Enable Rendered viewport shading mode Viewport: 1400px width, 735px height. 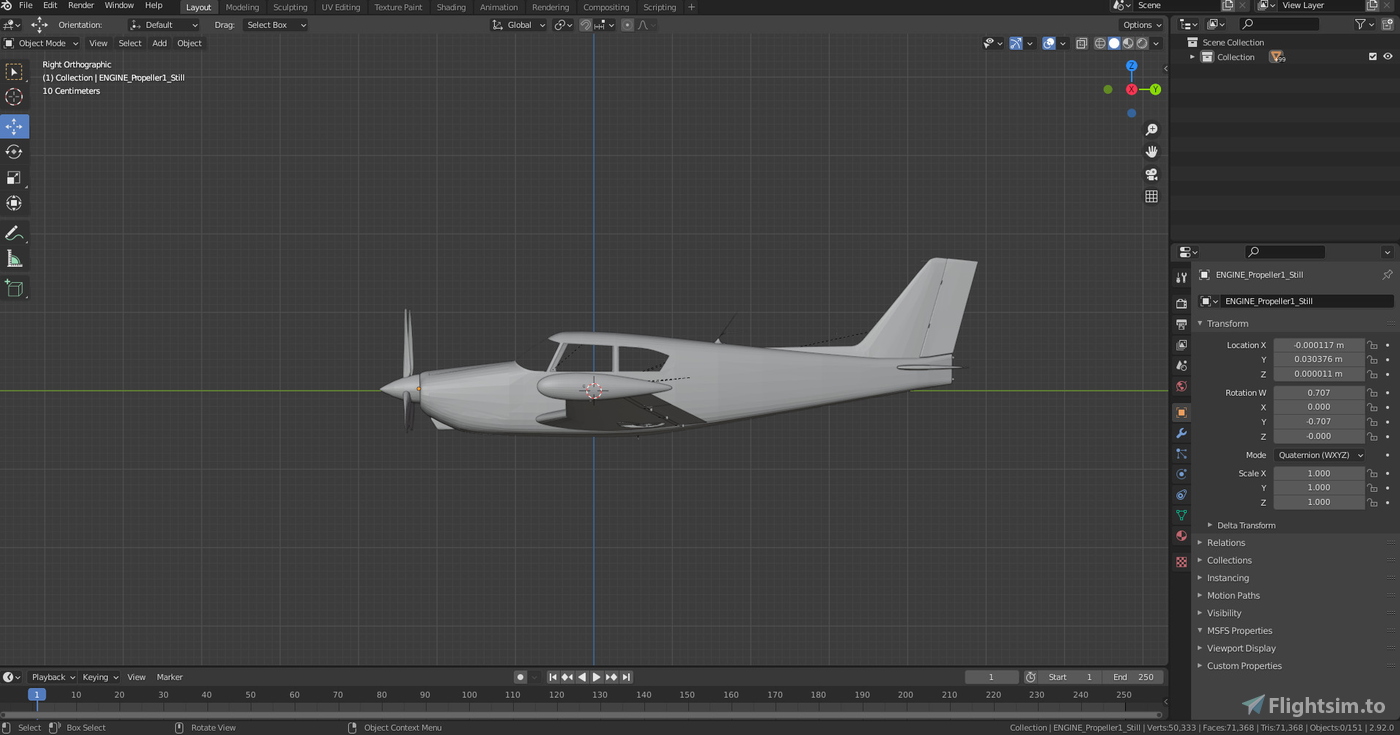(x=1141, y=43)
